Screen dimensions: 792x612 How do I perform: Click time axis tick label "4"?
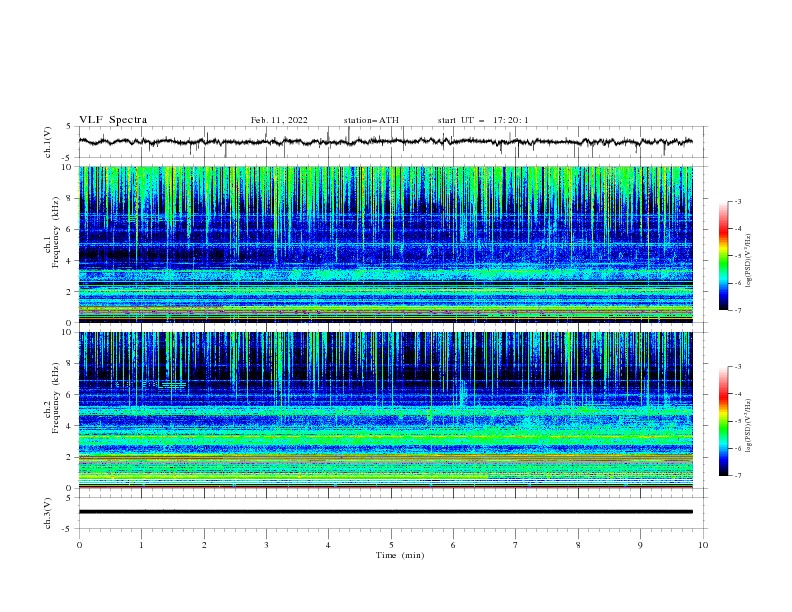pyautogui.click(x=329, y=545)
